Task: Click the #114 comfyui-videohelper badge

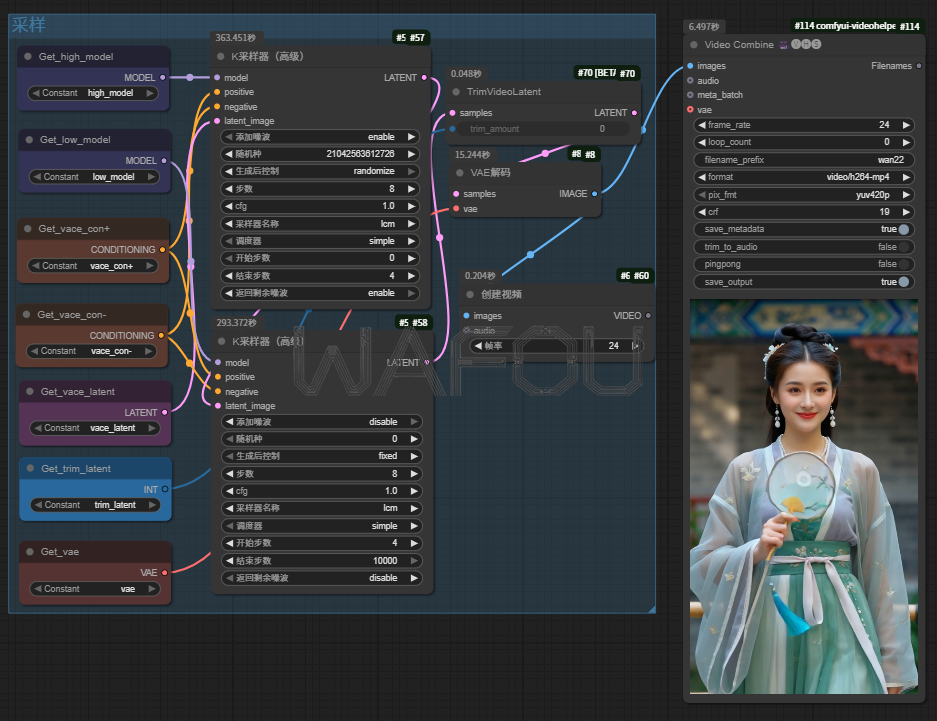Action: [x=856, y=26]
